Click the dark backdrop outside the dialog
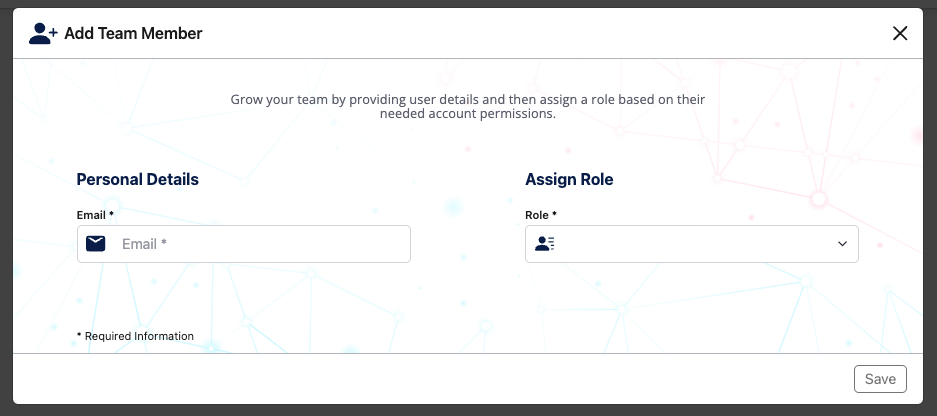The image size is (937, 416). coord(6,208)
